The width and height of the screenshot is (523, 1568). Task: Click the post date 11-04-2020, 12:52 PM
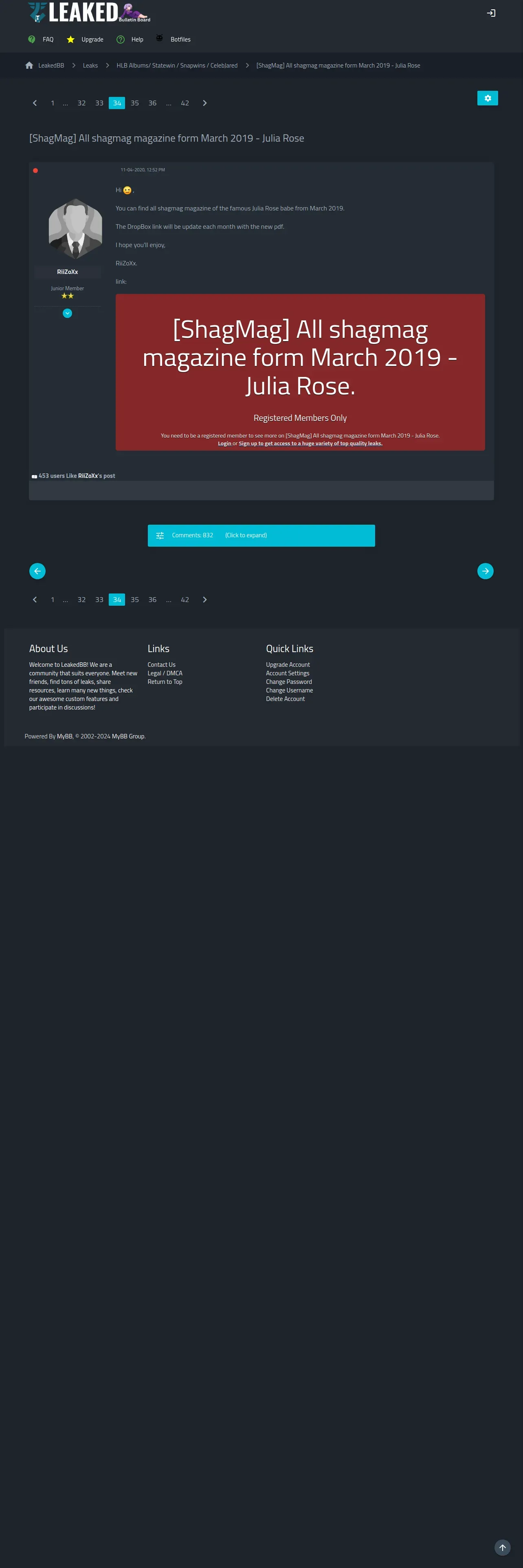pos(143,170)
